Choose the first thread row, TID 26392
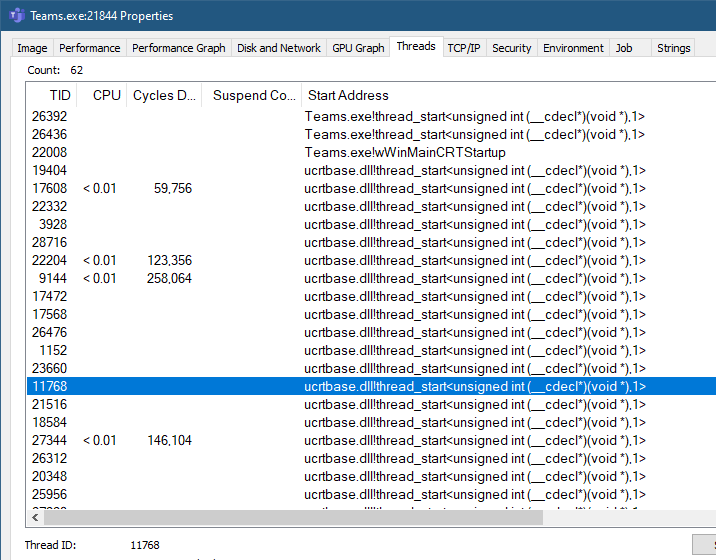 [x=300, y=117]
